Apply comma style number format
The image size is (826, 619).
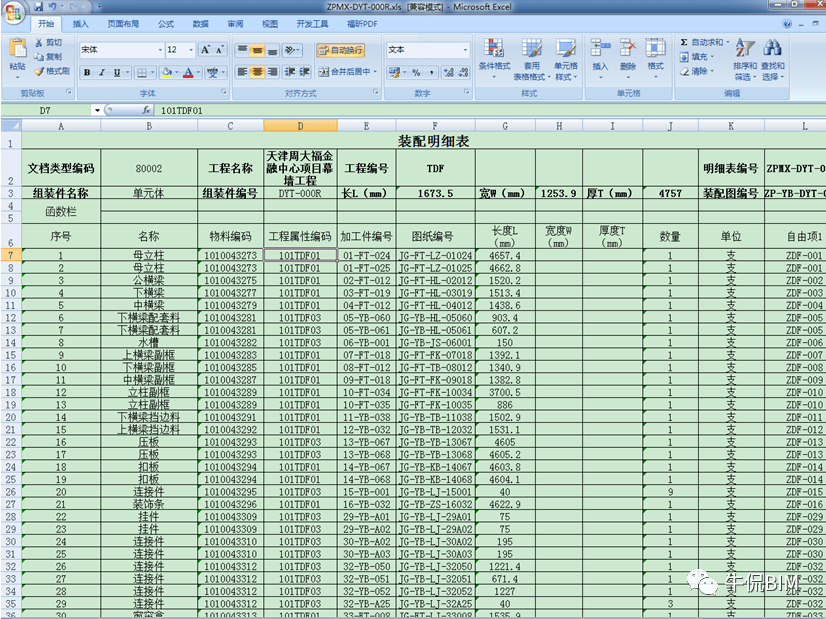[x=432, y=73]
